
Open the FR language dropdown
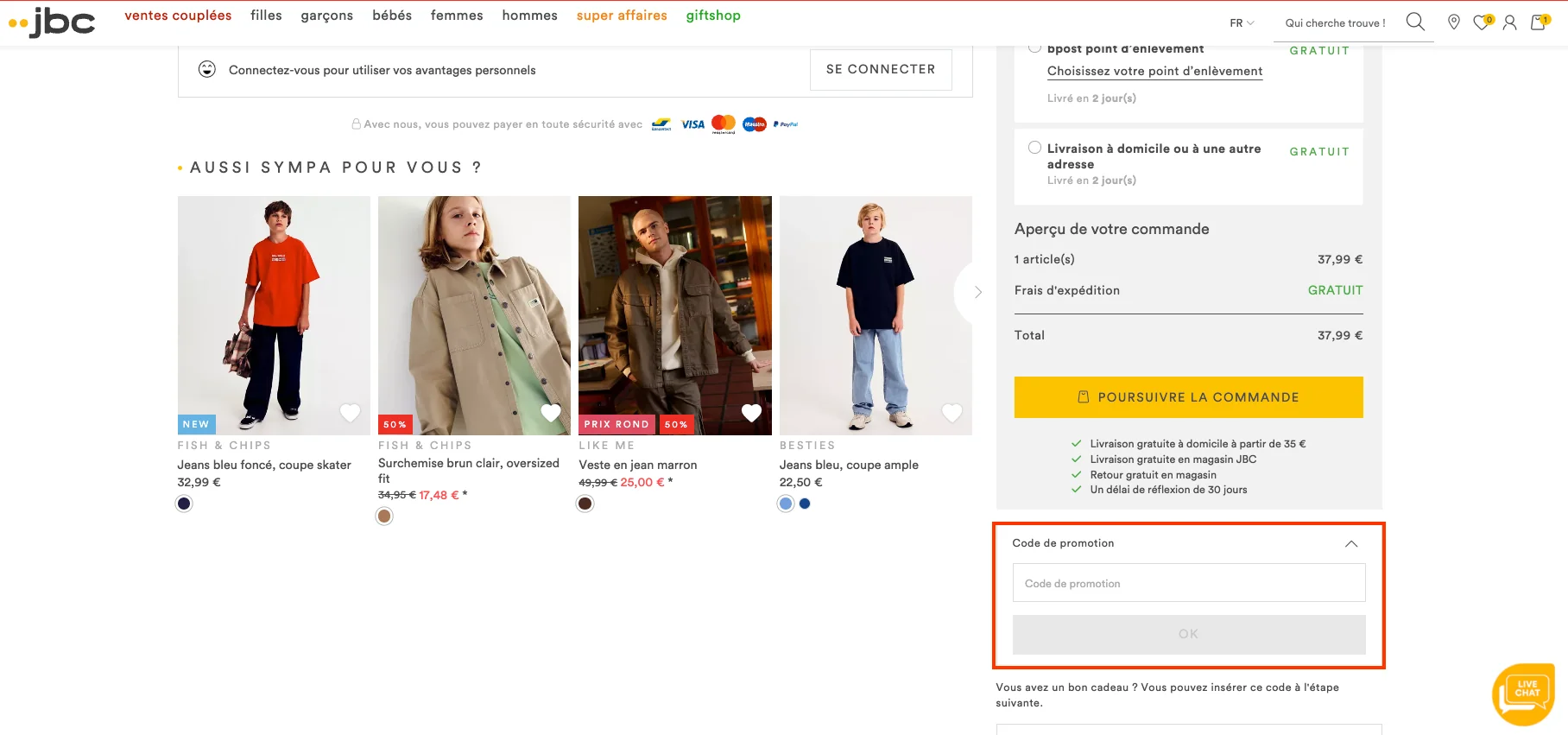[x=1242, y=23]
